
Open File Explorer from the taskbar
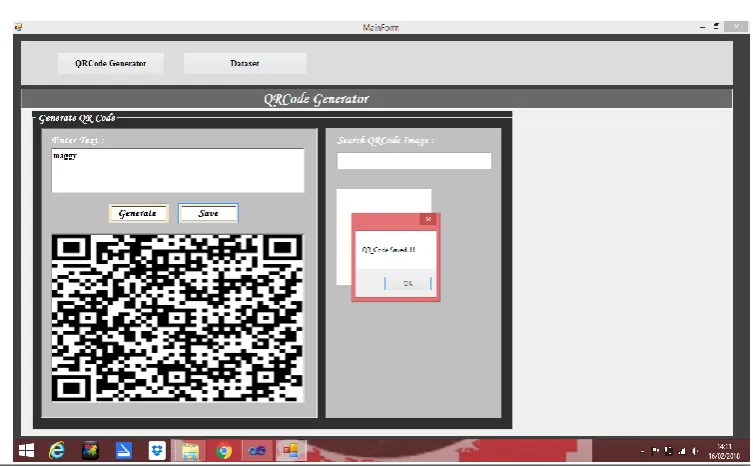pyautogui.click(x=190, y=451)
